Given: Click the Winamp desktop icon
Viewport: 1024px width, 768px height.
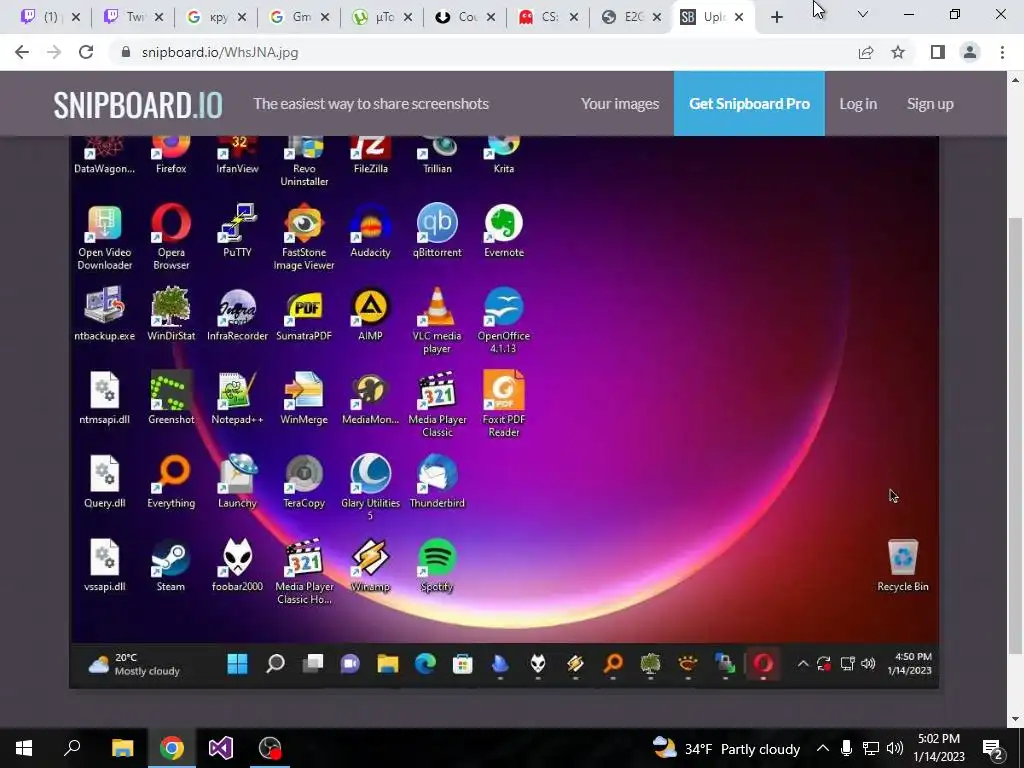Looking at the screenshot, I should click(x=370, y=565).
